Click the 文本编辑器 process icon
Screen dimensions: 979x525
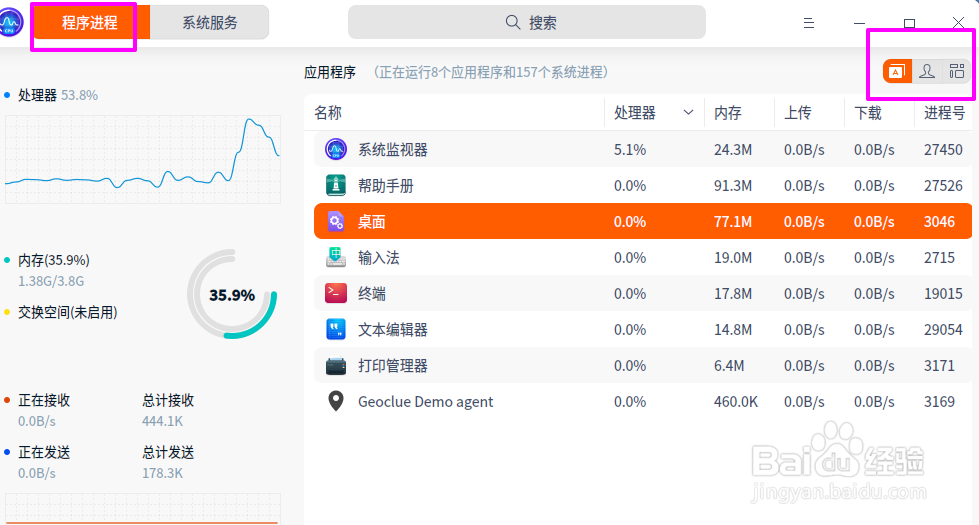(x=336, y=330)
